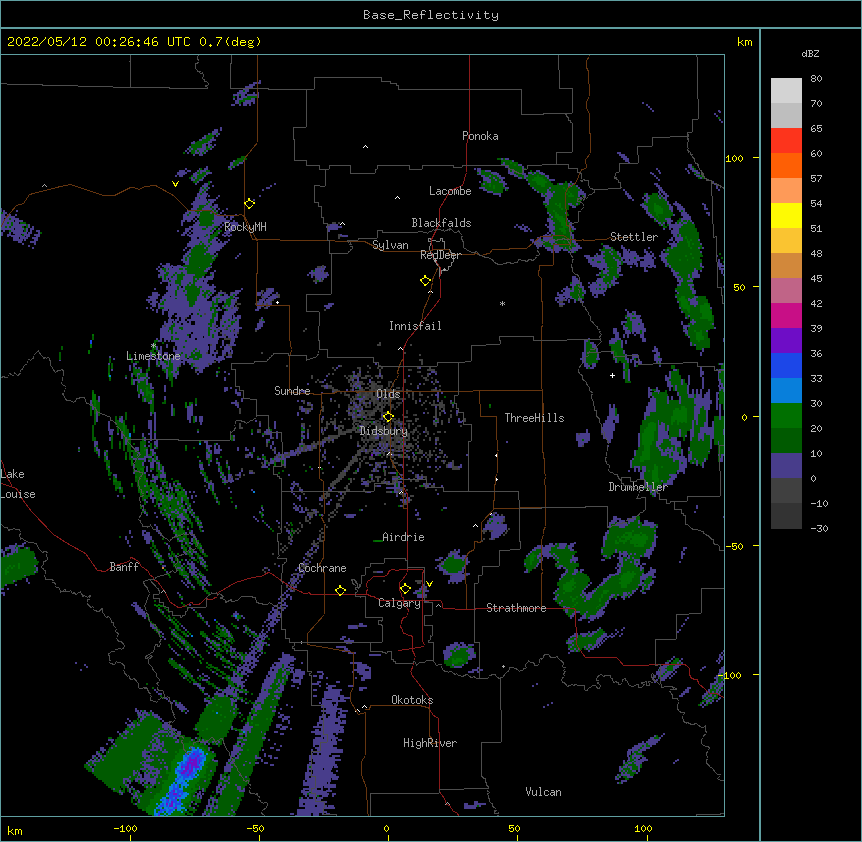Image resolution: width=862 pixels, height=842 pixels.
Task: Click the yellow V marker northwest of RockyMH
Action: click(x=175, y=184)
